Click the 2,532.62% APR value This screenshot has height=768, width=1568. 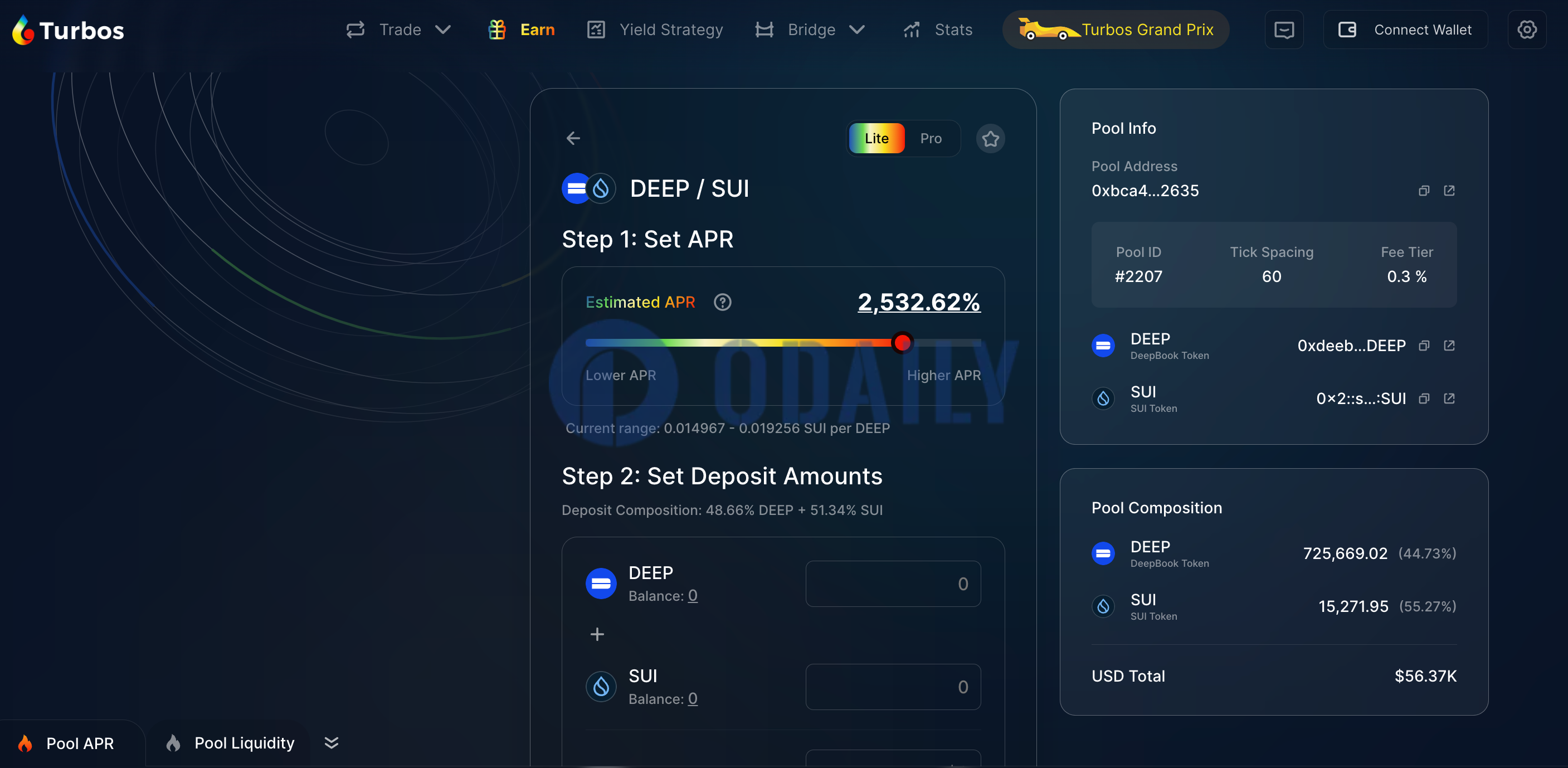pyautogui.click(x=918, y=302)
